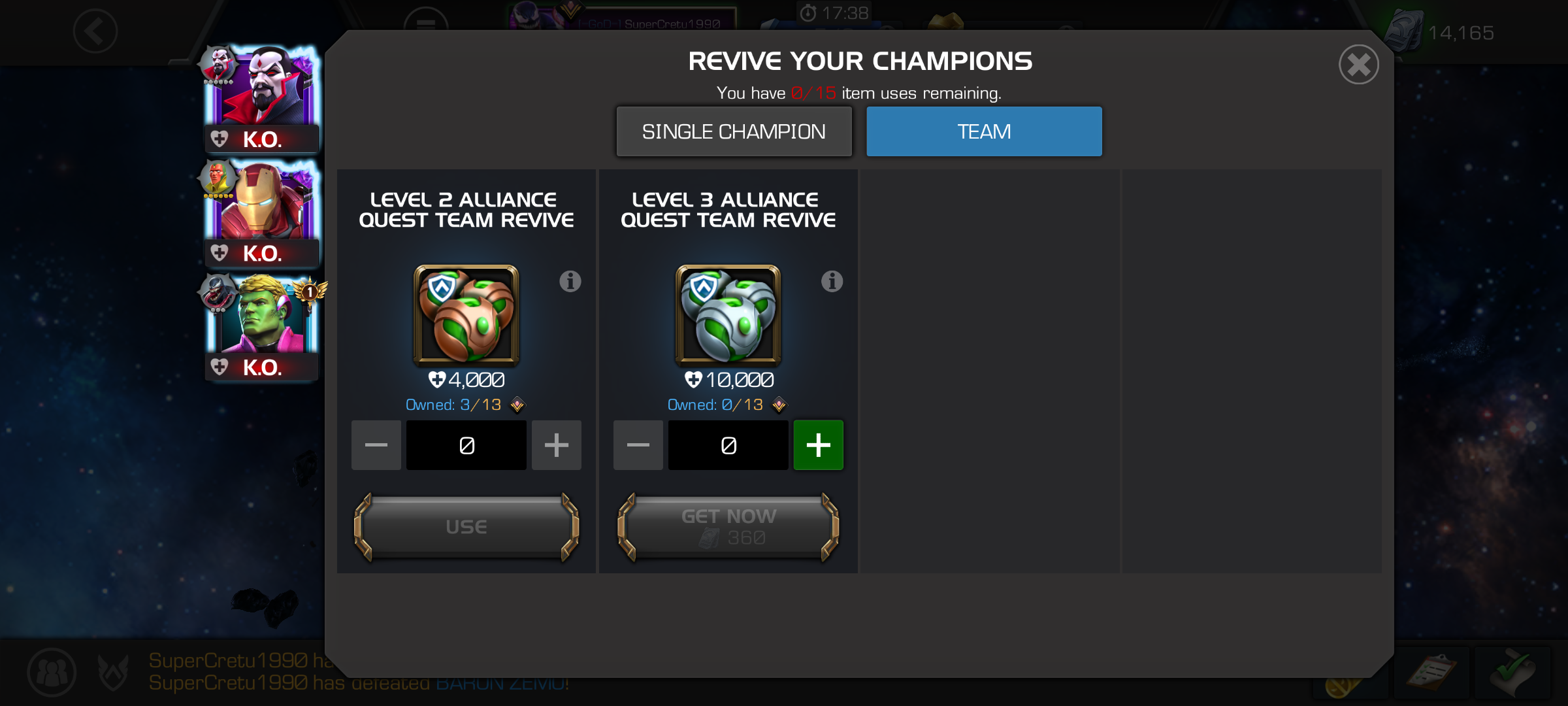Switch to the Team tab

(984, 131)
